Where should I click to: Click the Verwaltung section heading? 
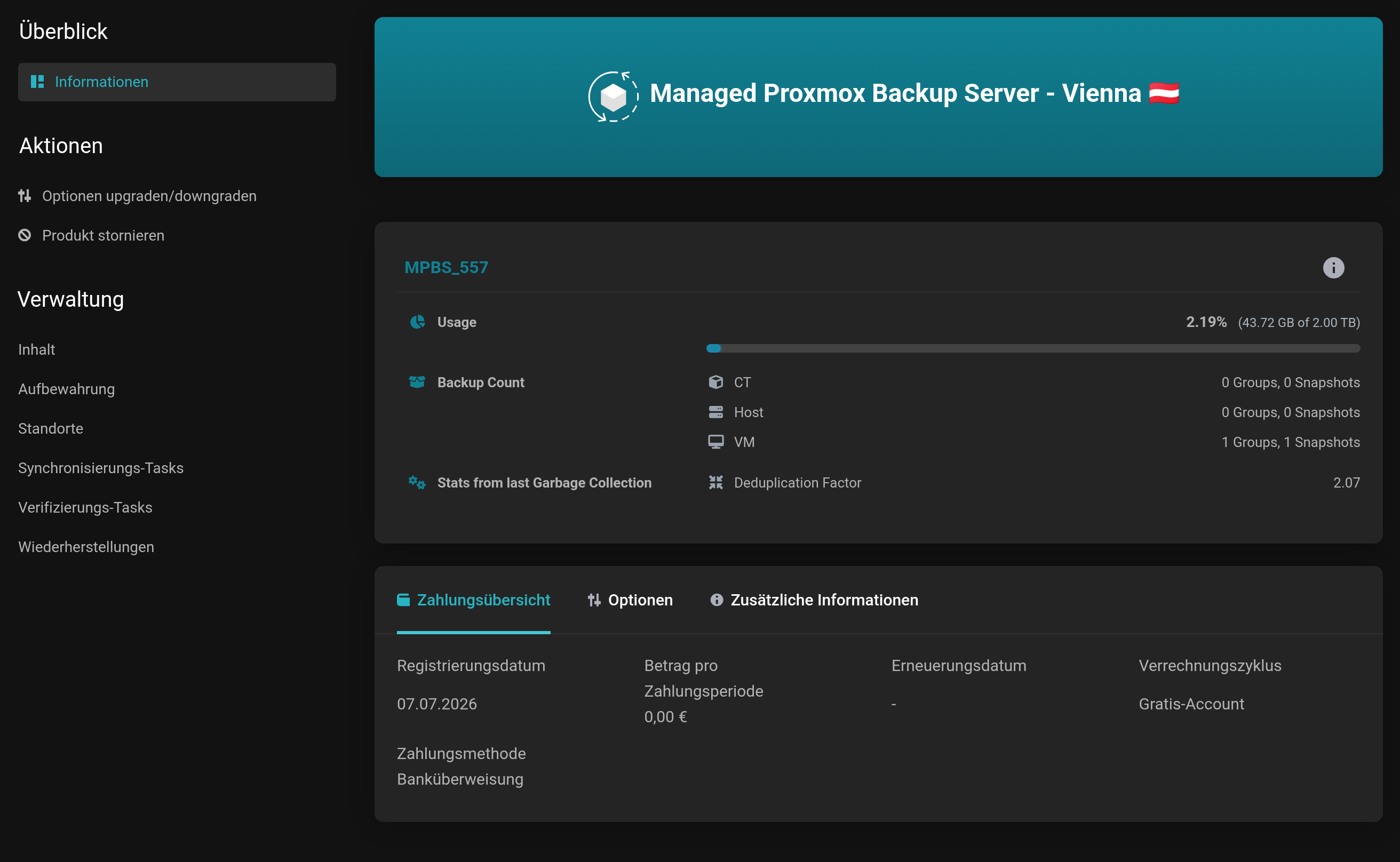coord(71,299)
